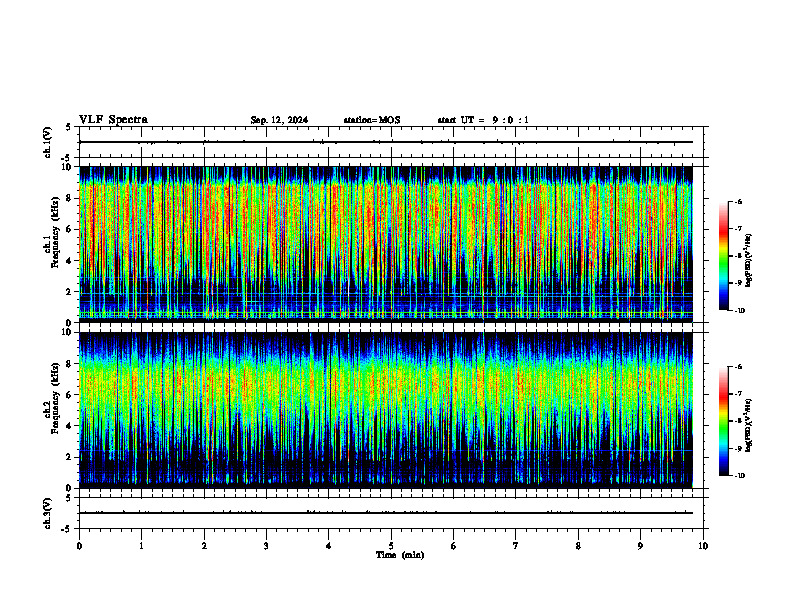Click the "10" kHz tick on ch.1 frequency axis
The height and width of the screenshot is (612, 792).
67,167
